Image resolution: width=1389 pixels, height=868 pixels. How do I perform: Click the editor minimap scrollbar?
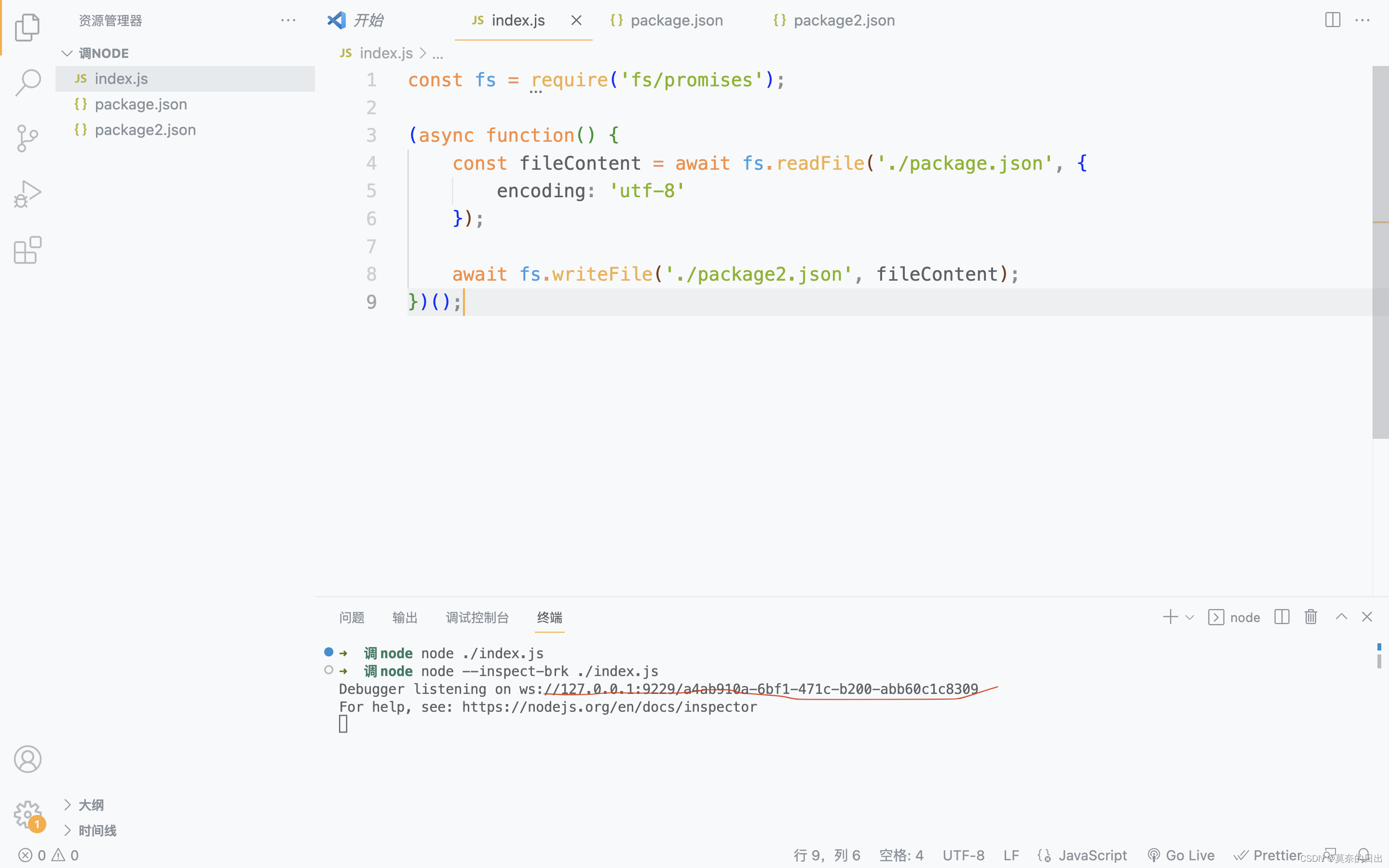click(x=1380, y=253)
